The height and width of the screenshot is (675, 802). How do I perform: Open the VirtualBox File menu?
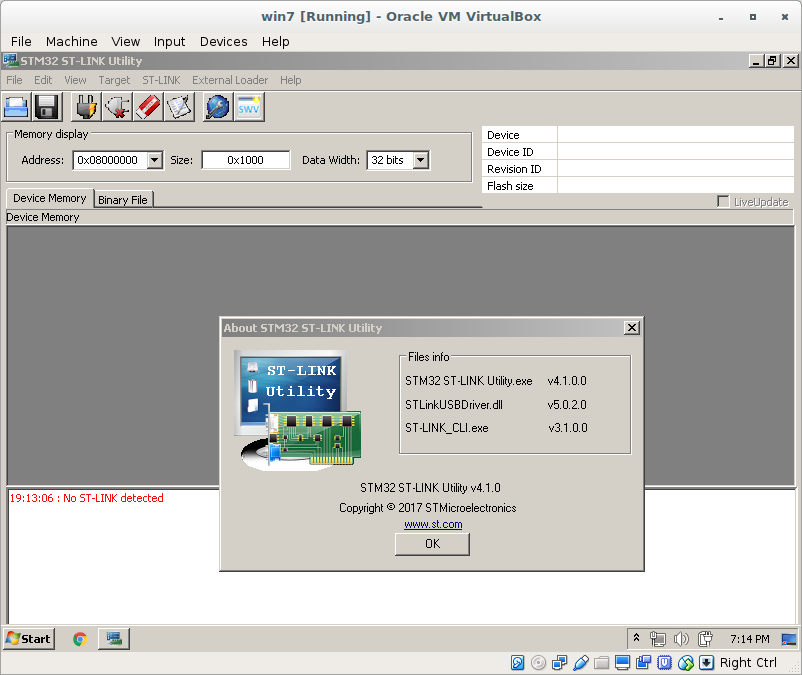[21, 41]
